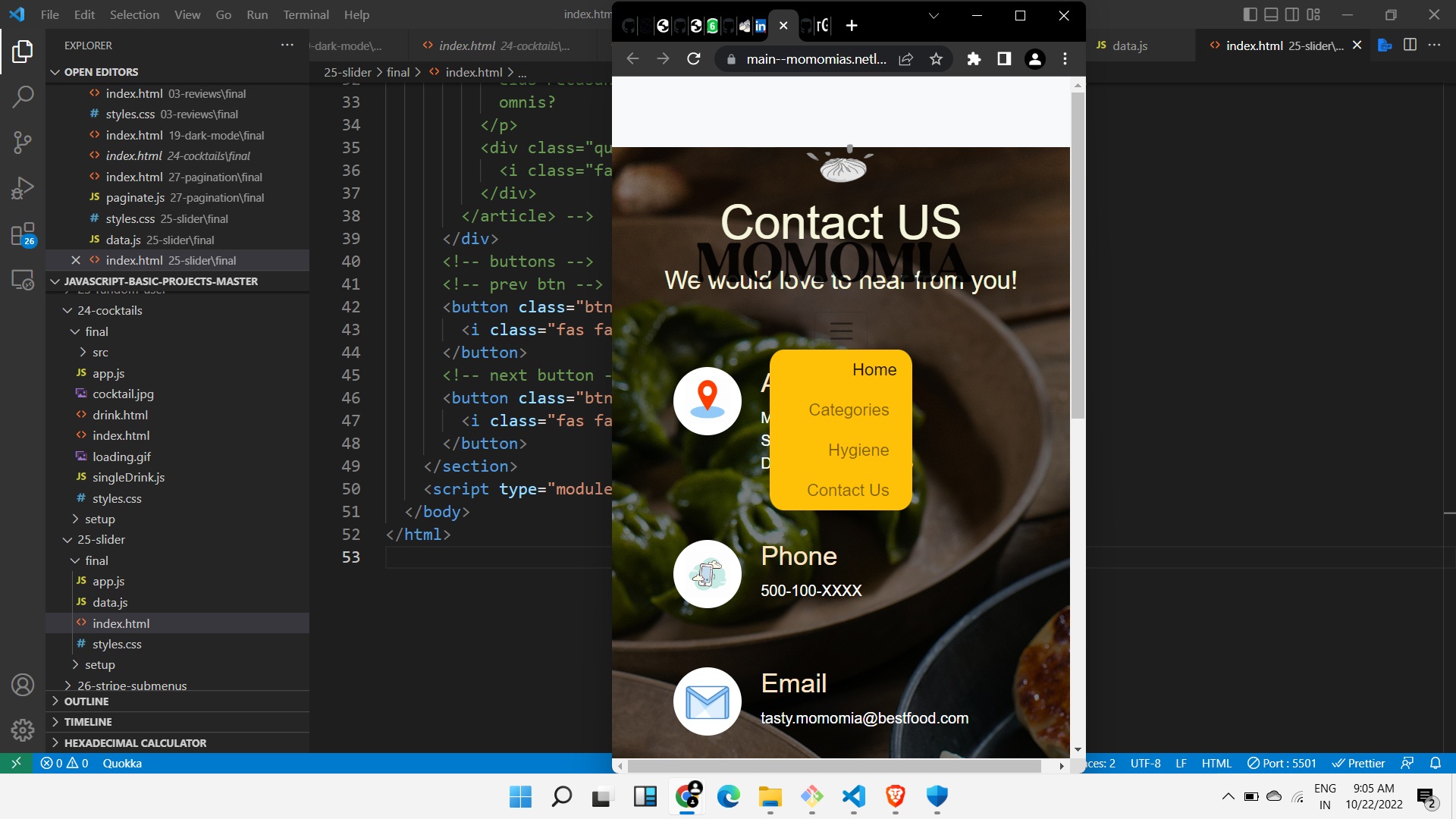Open the Terminal menu
Viewport: 1456px width, 819px height.
pos(306,14)
